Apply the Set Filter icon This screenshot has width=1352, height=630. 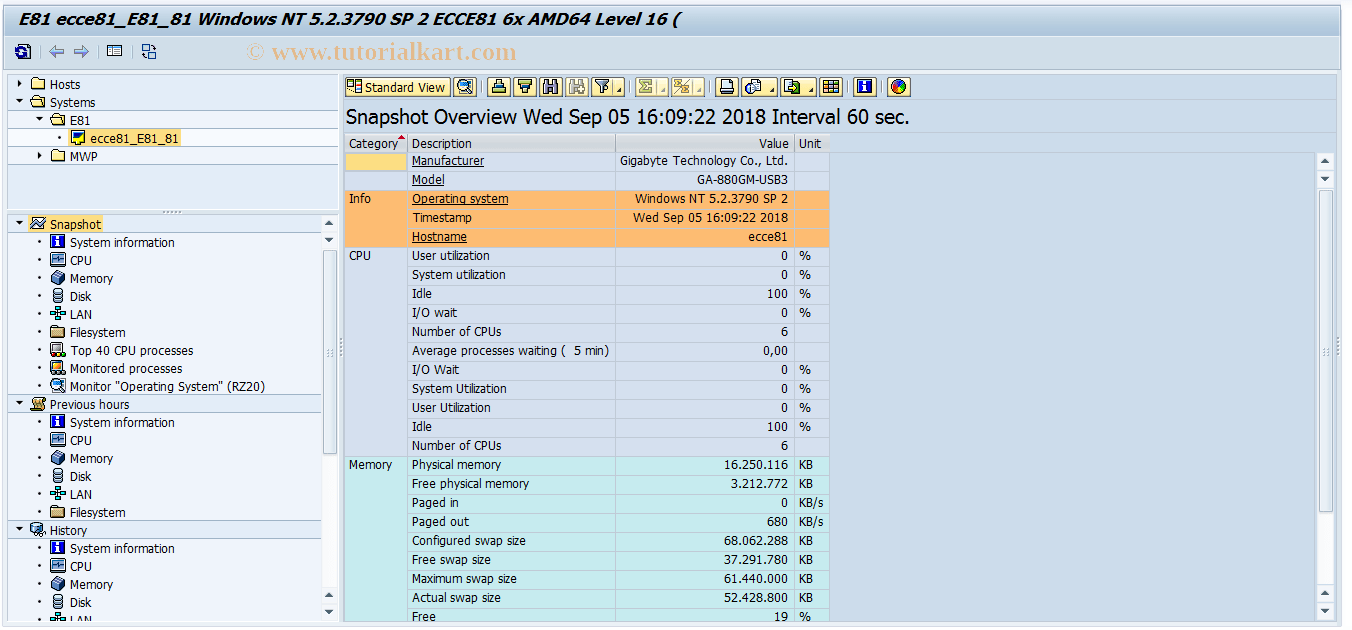602,87
